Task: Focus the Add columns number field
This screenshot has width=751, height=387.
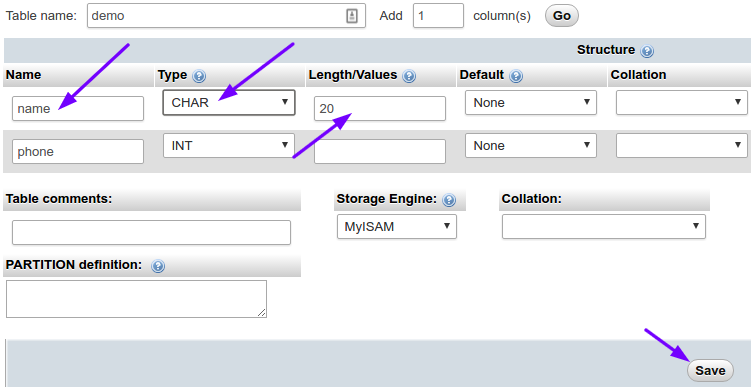Action: click(438, 16)
